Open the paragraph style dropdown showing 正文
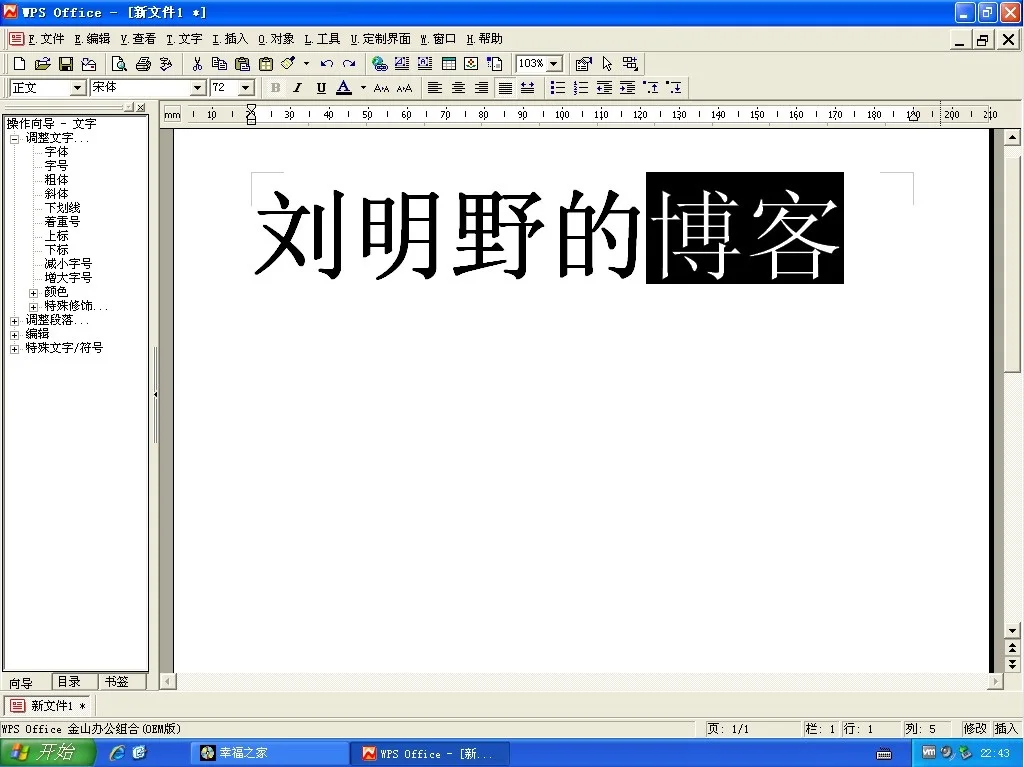The width and height of the screenshot is (1024, 767). [x=78, y=88]
